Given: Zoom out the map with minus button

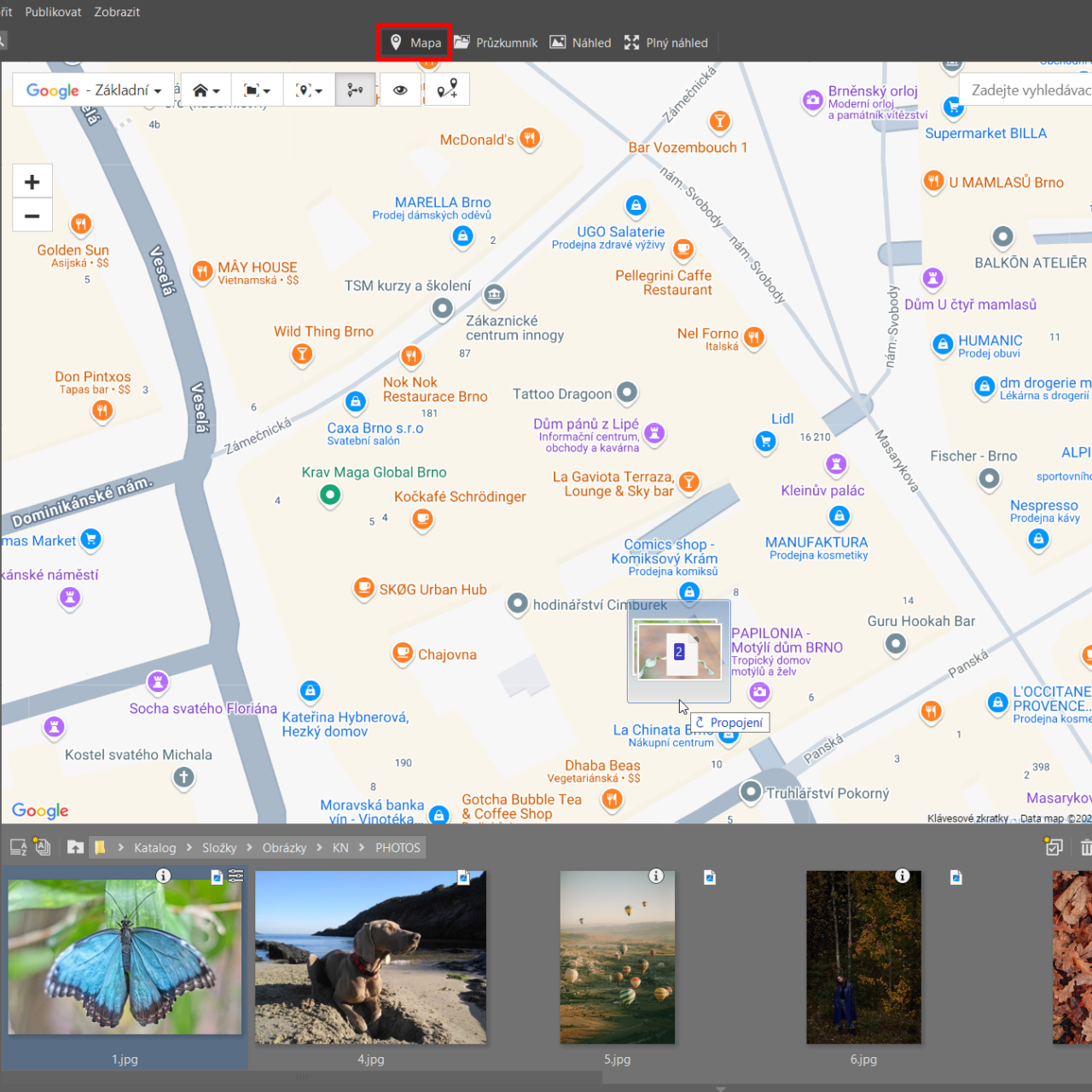Looking at the screenshot, I should point(32,216).
